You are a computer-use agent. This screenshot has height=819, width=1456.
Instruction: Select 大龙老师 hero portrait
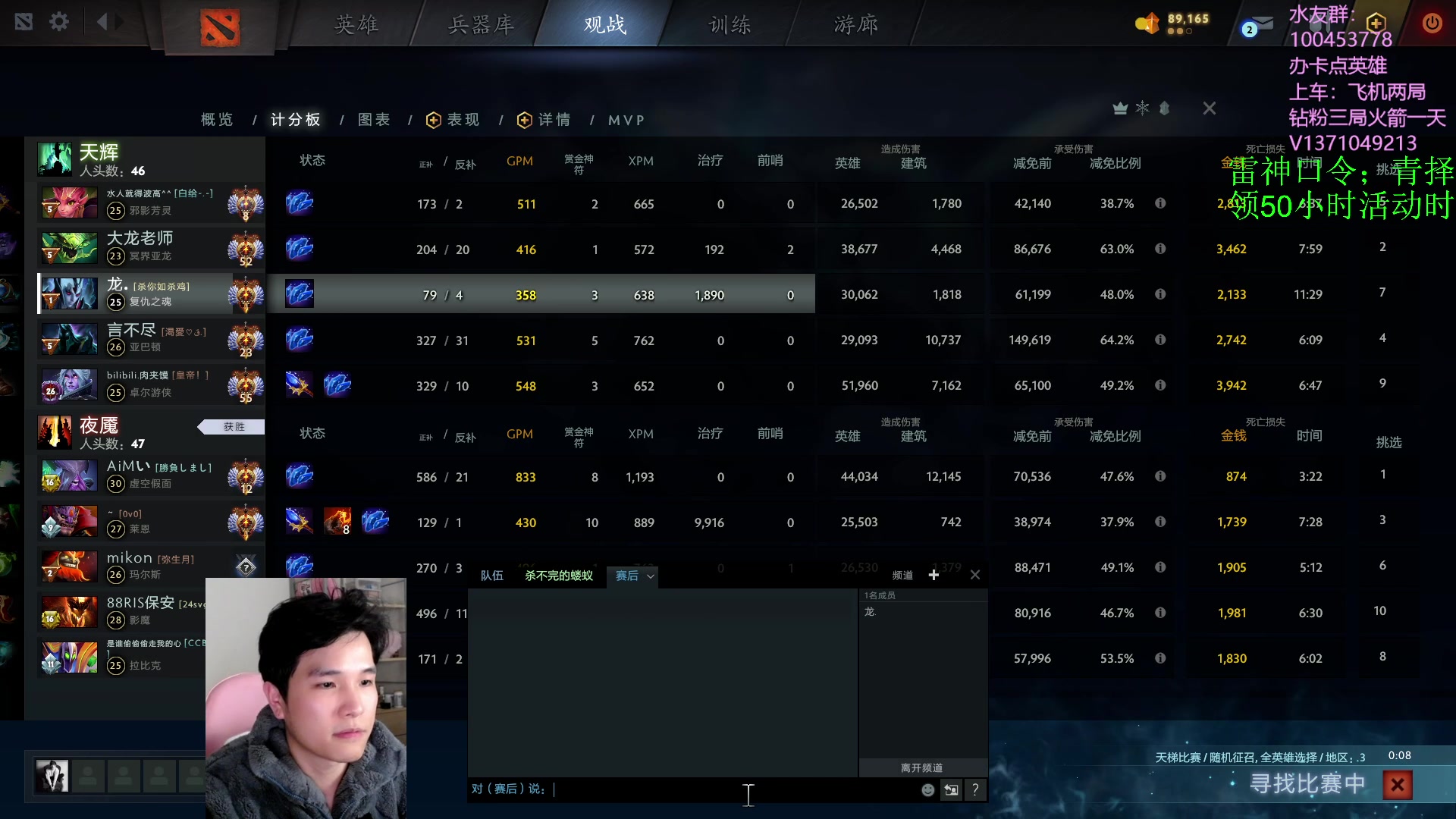tap(69, 248)
